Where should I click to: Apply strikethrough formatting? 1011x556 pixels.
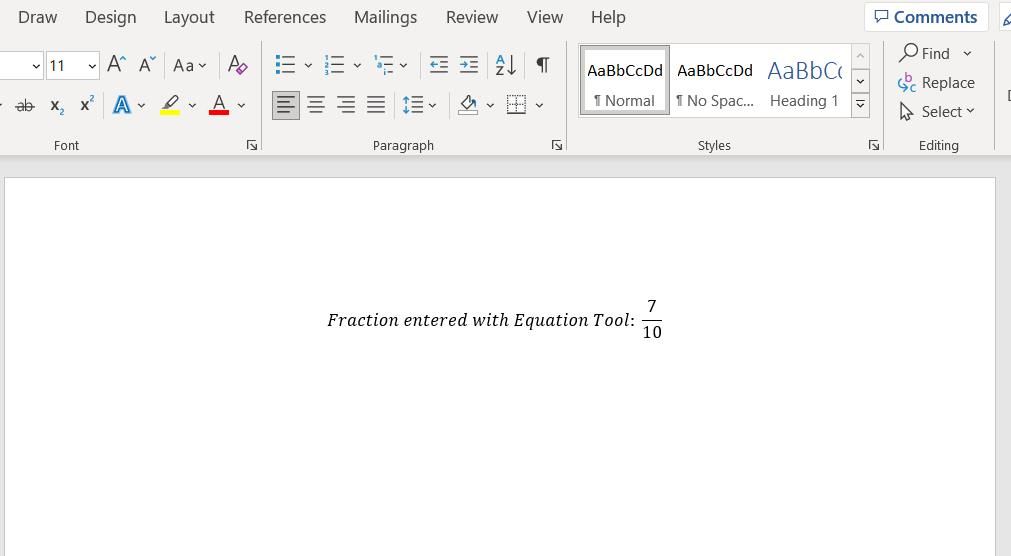(25, 105)
